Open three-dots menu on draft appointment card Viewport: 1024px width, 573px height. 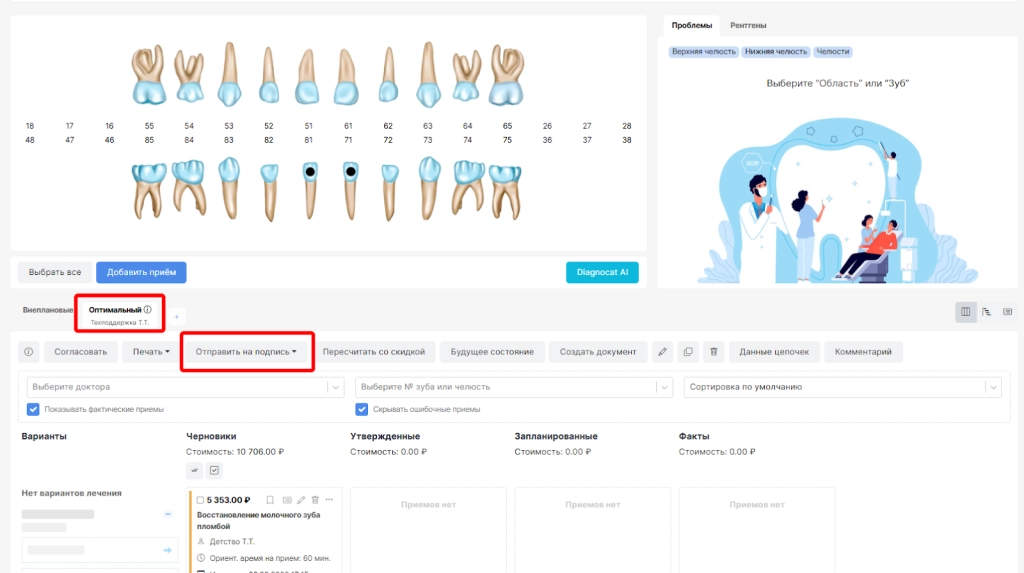point(329,499)
